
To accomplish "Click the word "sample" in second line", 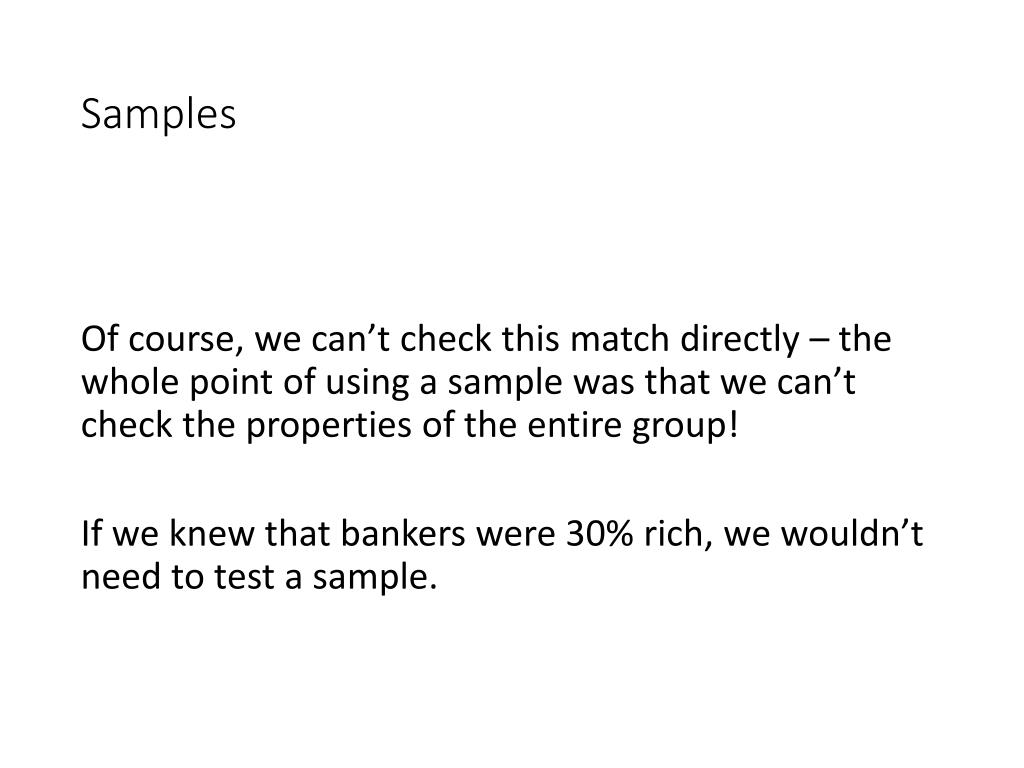I will 505,383.
